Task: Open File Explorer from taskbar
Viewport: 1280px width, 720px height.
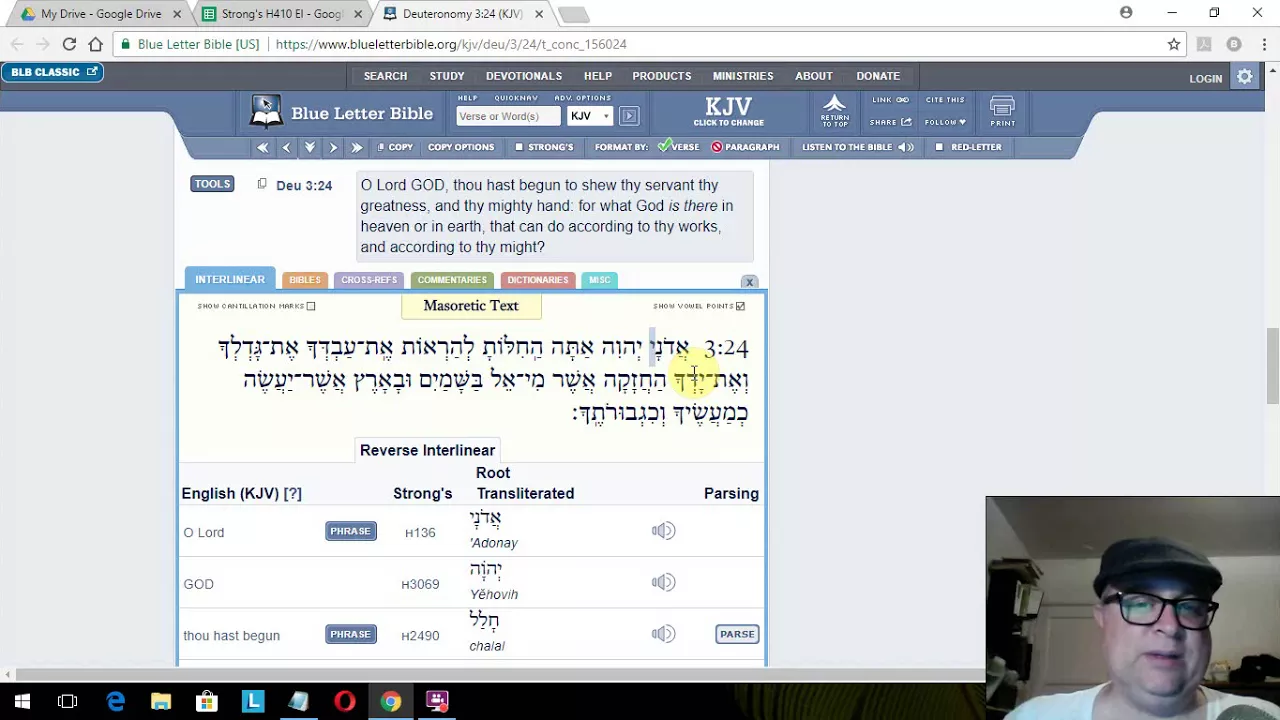Action: pyautogui.click(x=161, y=701)
